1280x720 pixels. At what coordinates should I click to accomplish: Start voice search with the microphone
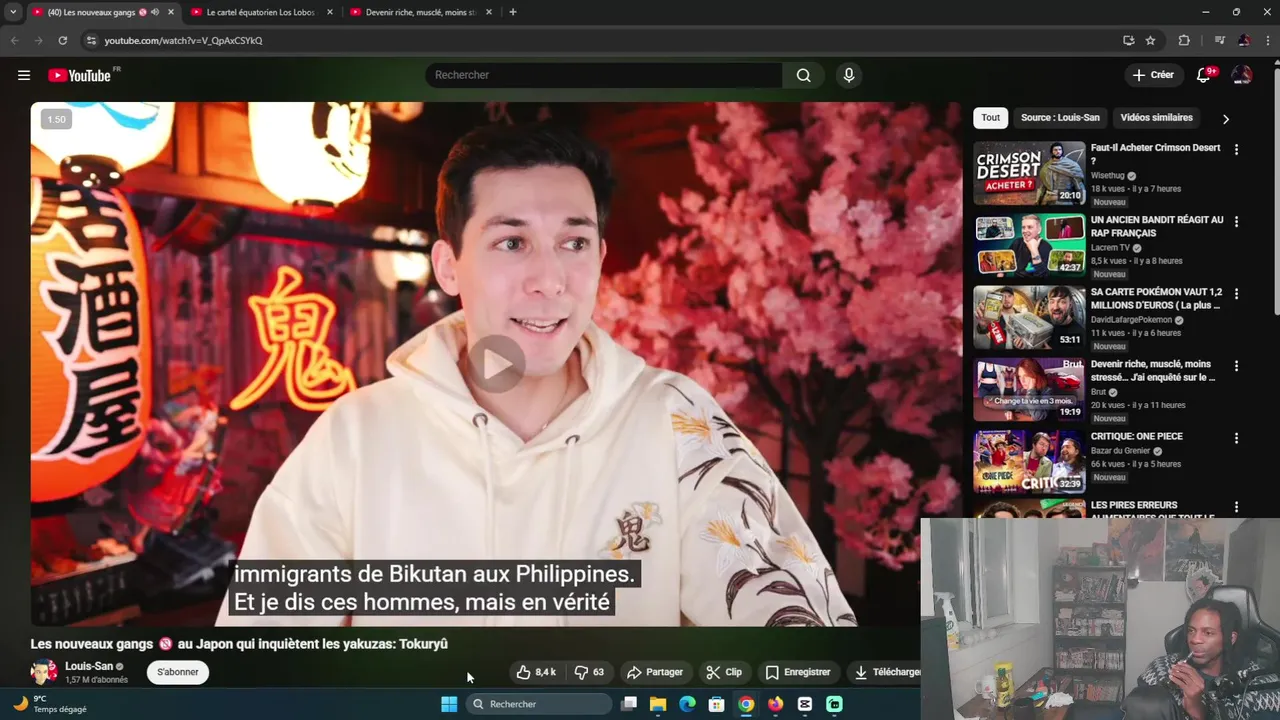click(848, 75)
